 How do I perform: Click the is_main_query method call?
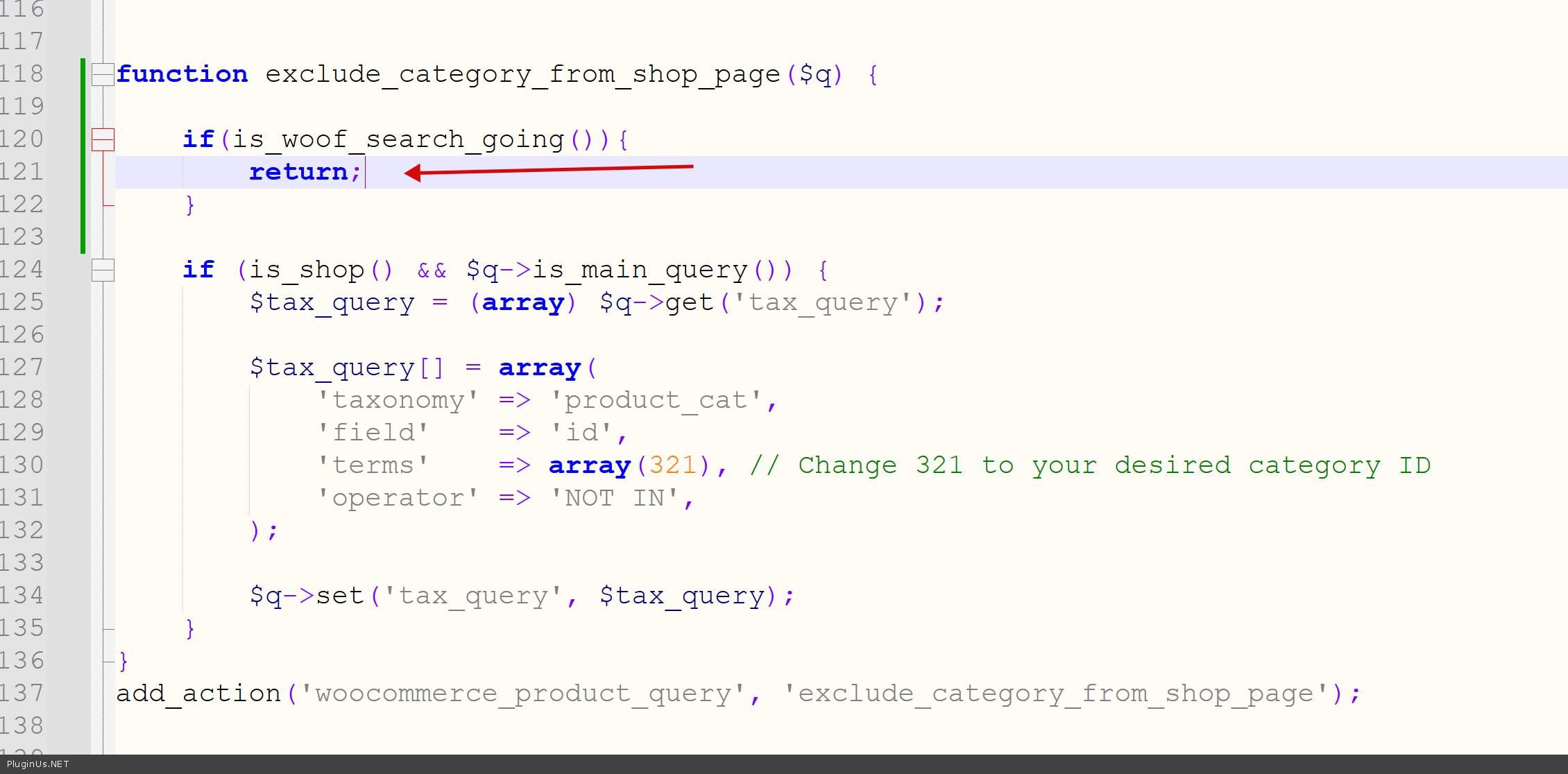pyautogui.click(x=640, y=270)
